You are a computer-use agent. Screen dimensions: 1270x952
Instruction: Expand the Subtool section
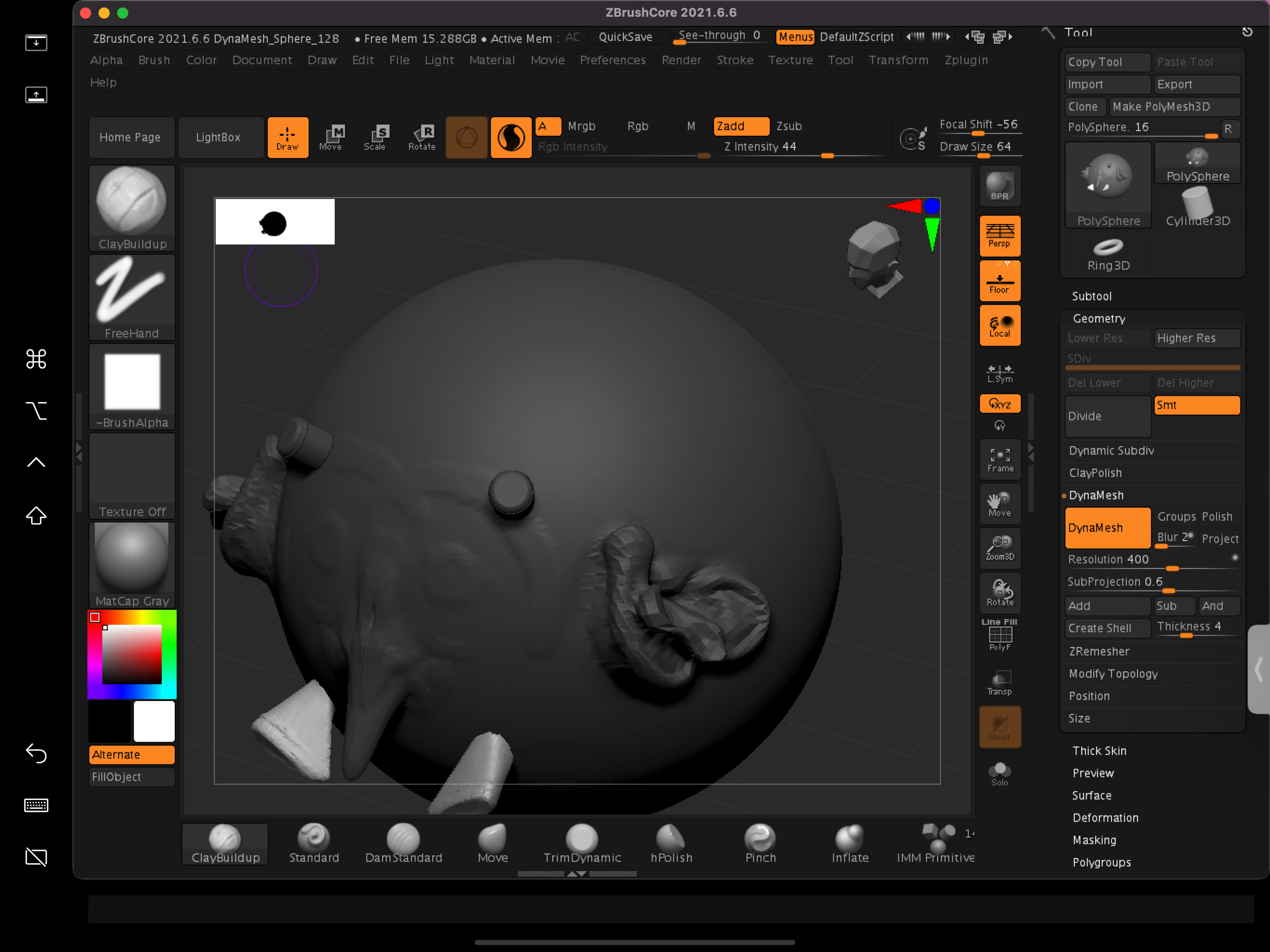click(1092, 296)
